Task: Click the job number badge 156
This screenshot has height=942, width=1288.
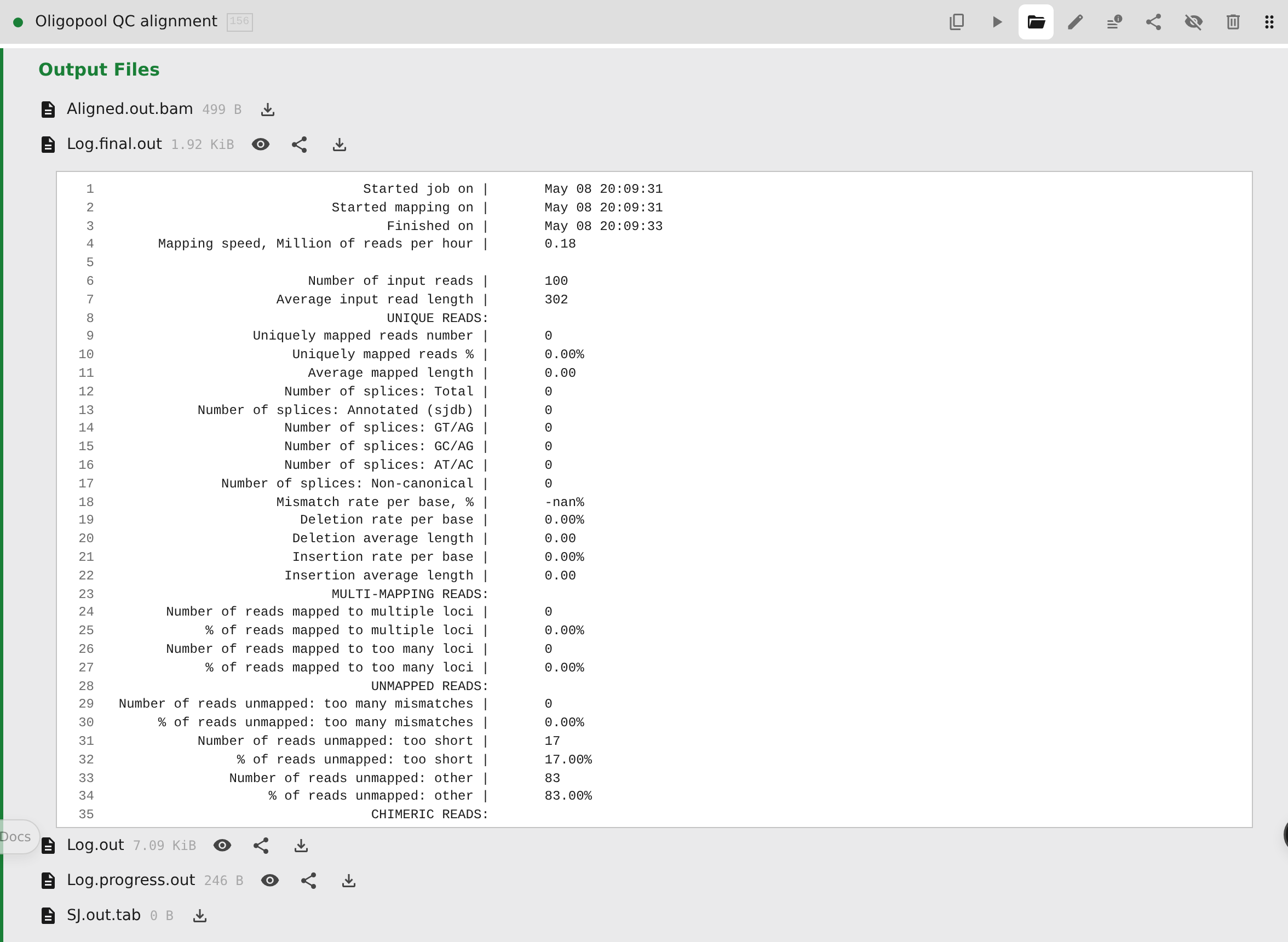Action: [239, 22]
